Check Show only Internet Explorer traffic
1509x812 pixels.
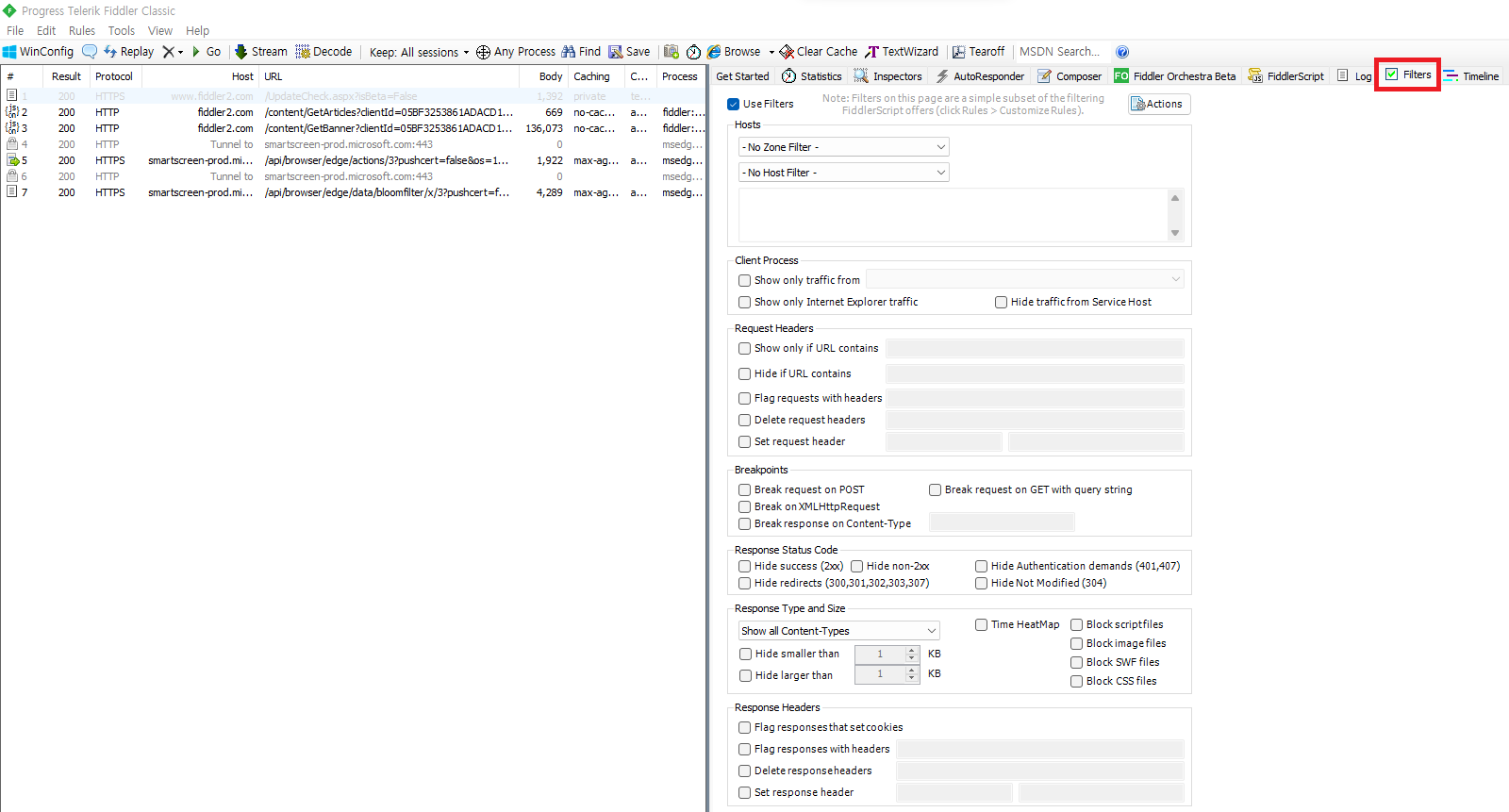click(745, 302)
